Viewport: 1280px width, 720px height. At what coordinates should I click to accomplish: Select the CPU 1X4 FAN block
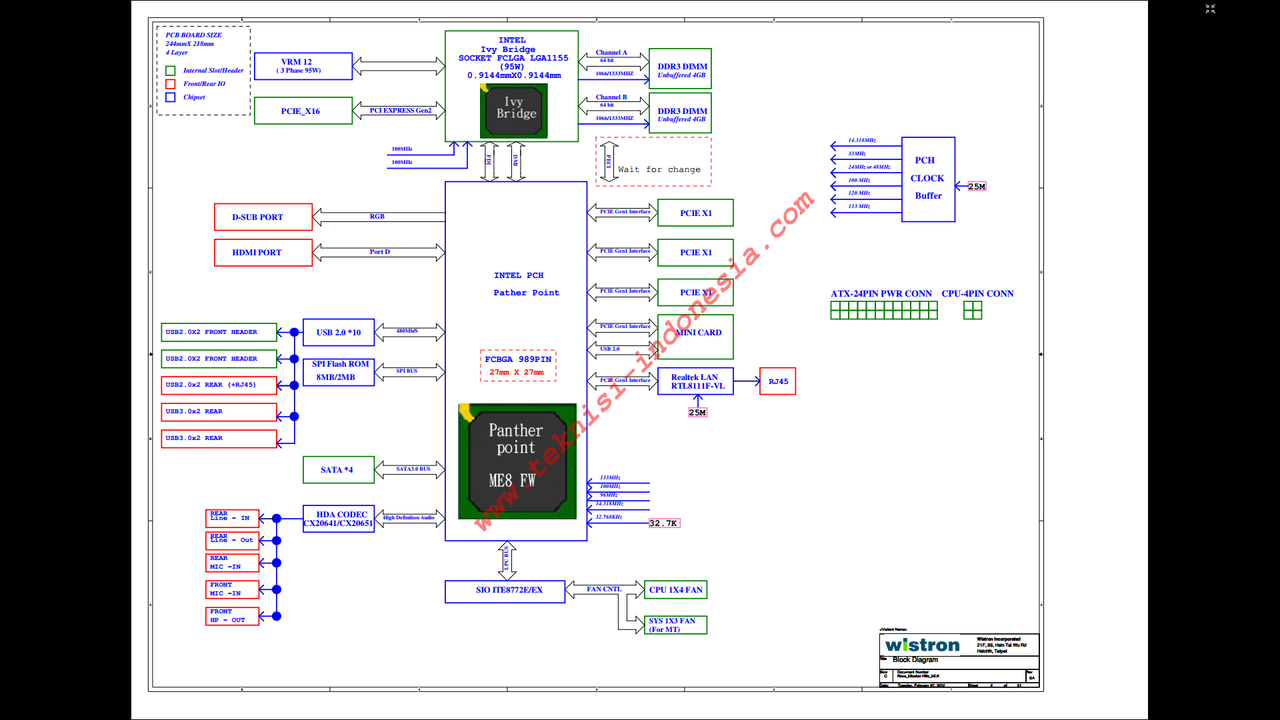tap(676, 590)
